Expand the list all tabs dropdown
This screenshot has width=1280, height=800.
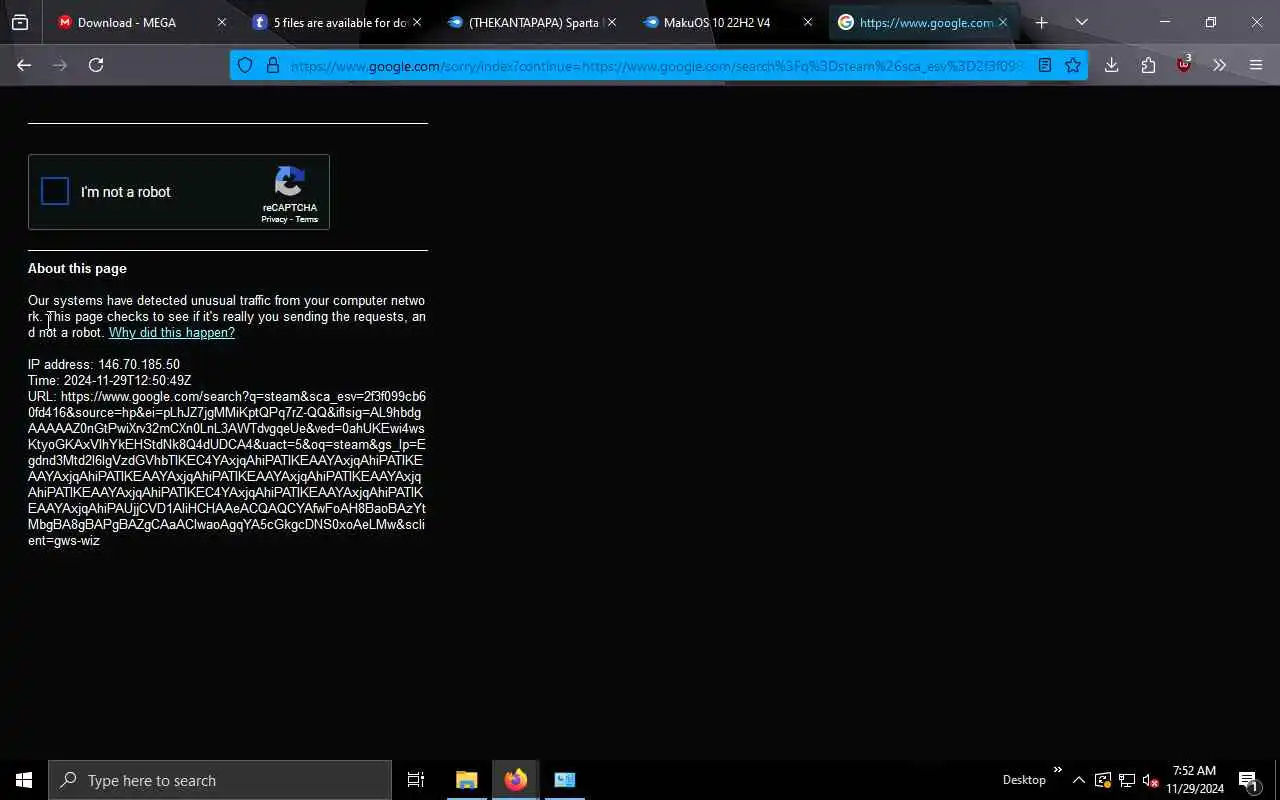(1081, 22)
